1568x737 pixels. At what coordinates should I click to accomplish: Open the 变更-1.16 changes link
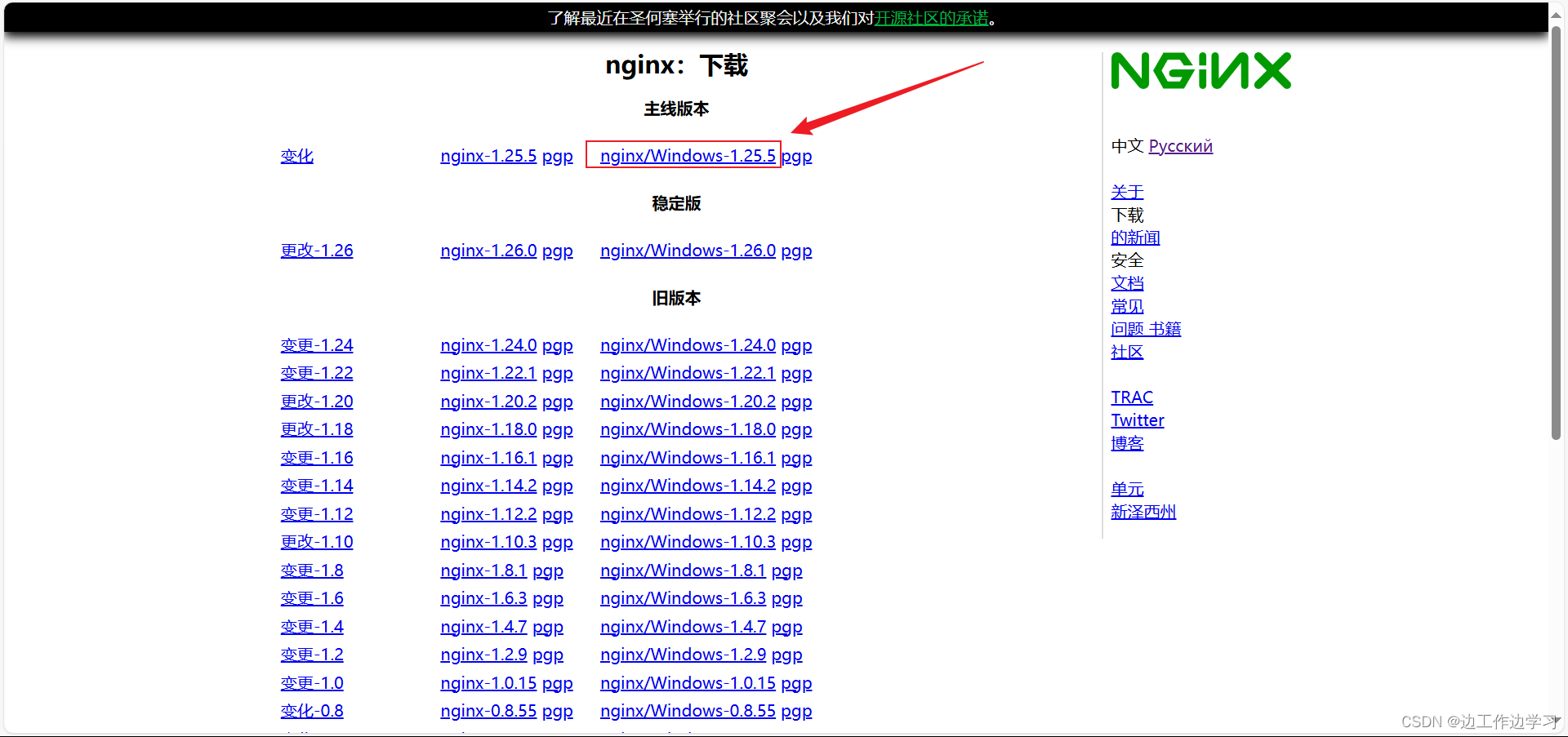pos(317,458)
